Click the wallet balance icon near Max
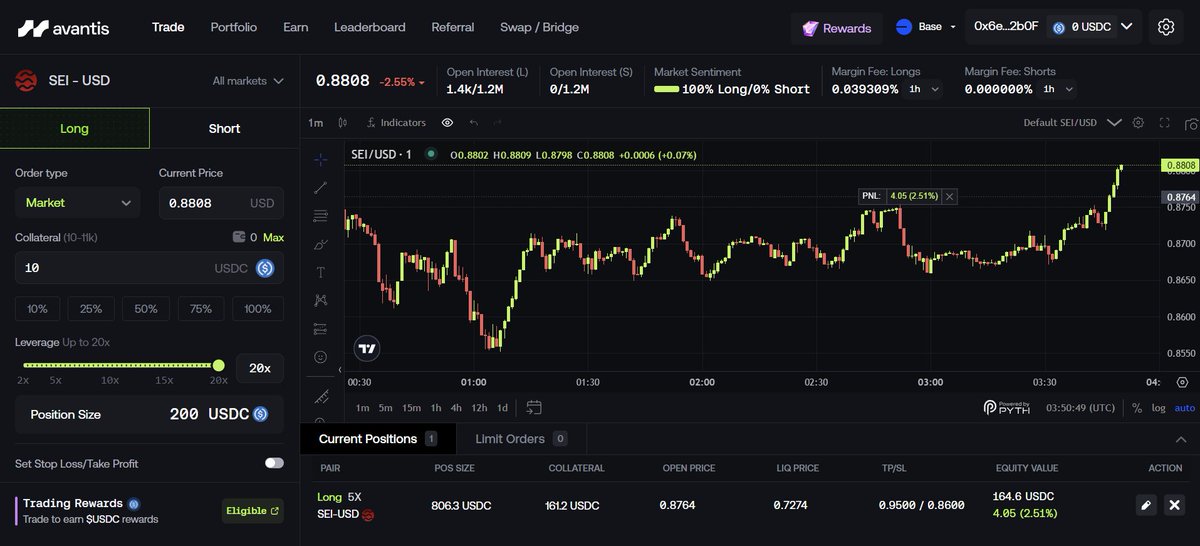The height and width of the screenshot is (546, 1200). coord(239,237)
